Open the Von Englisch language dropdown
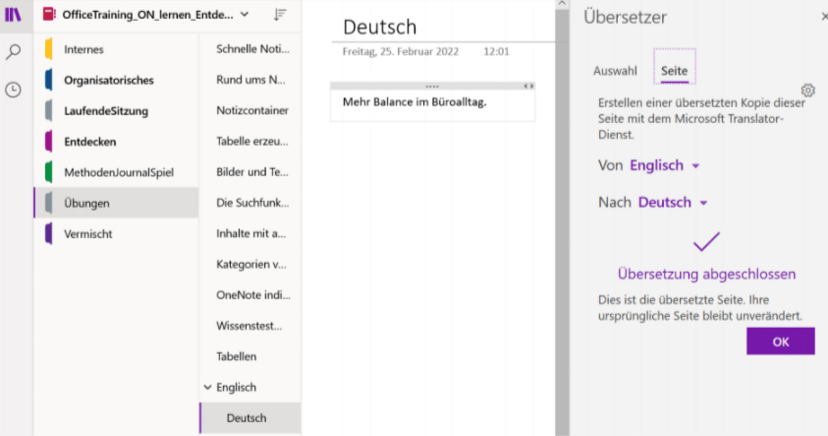 click(664, 165)
